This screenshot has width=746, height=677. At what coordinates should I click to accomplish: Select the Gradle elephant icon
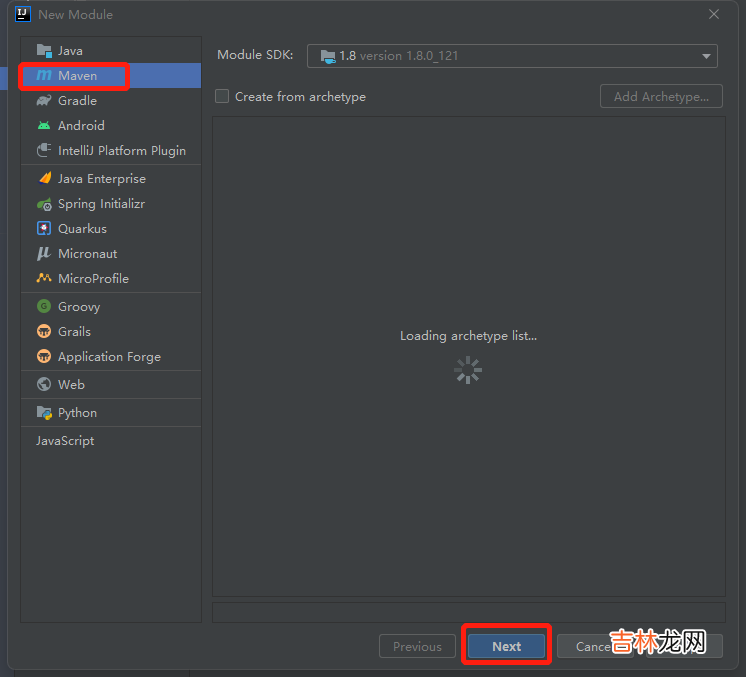(x=44, y=101)
